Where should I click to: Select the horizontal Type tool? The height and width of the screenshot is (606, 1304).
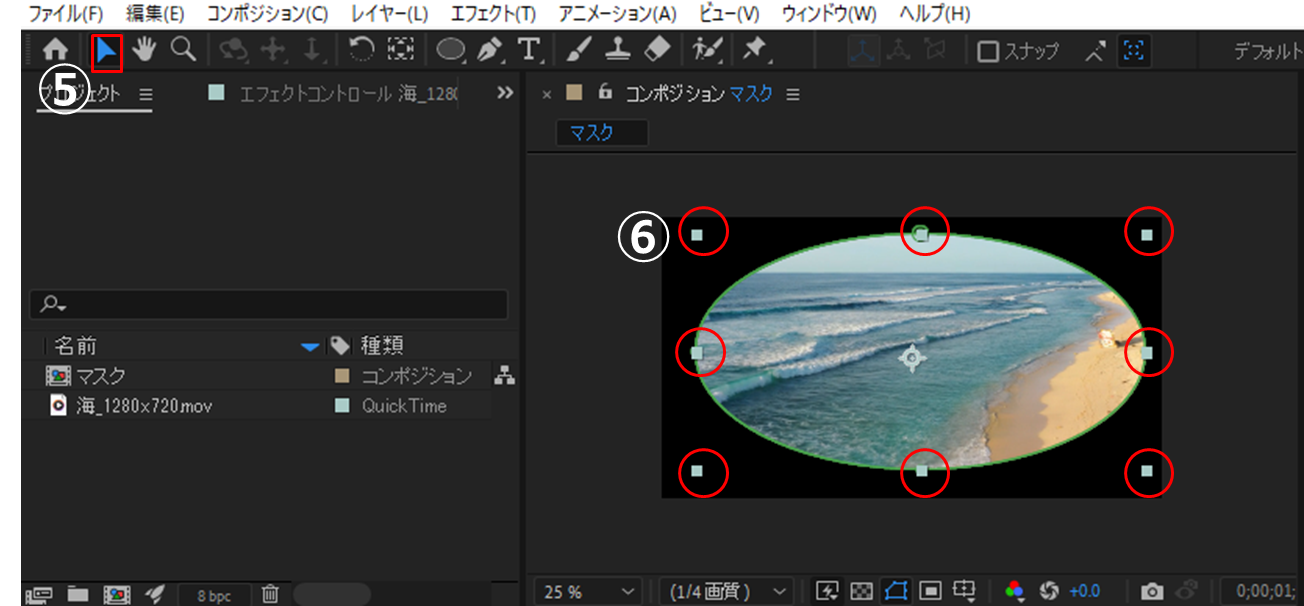point(528,50)
